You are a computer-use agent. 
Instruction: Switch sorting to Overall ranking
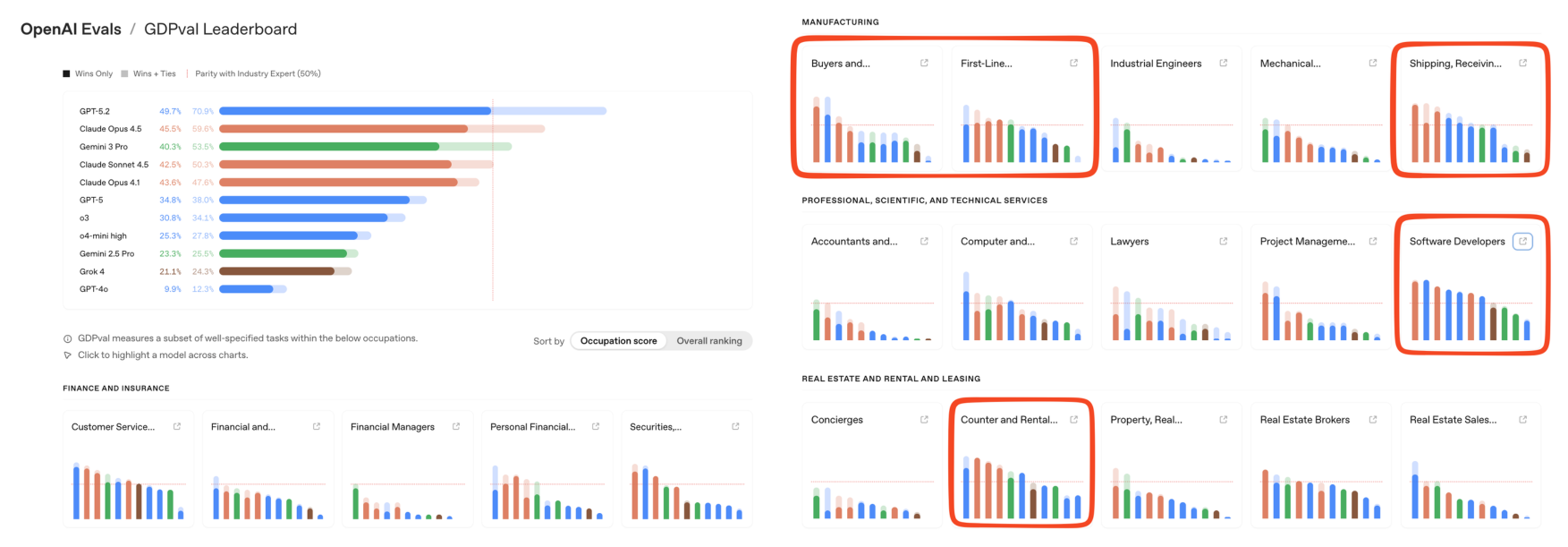[709, 340]
